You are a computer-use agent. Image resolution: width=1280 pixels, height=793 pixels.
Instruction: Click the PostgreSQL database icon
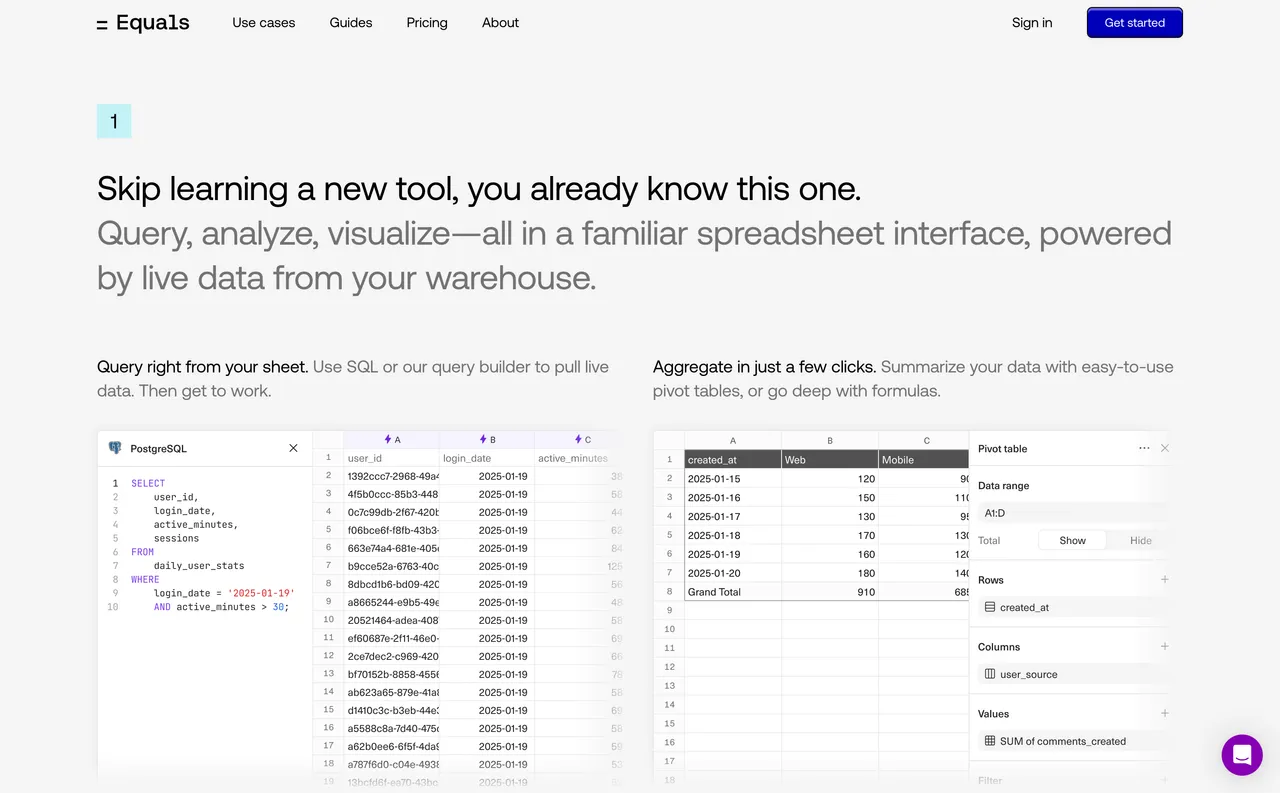tap(113, 448)
